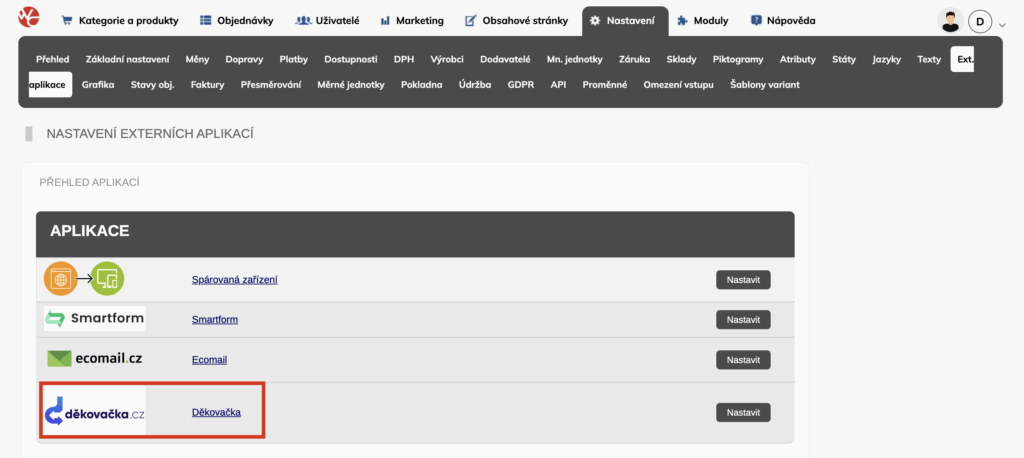Open Jazyky settings
1024x458 pixels.
[x=886, y=59]
